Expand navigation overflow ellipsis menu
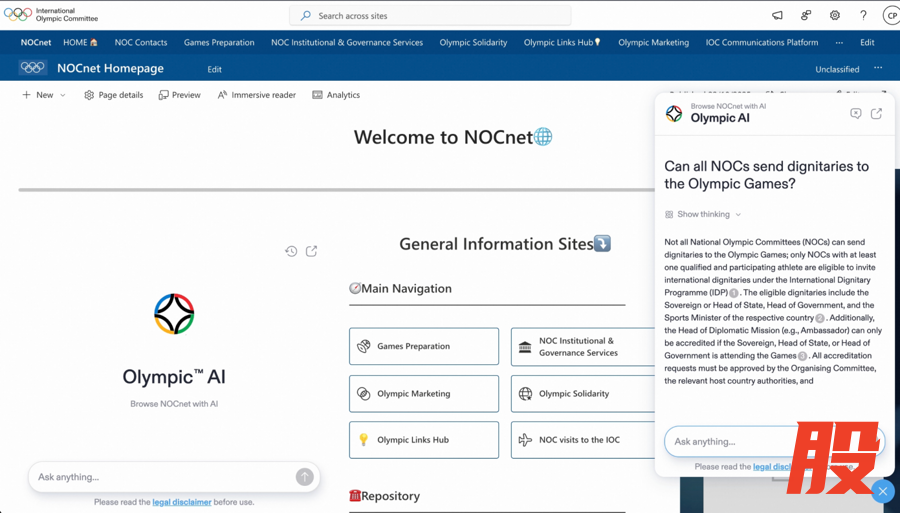Image resolution: width=900 pixels, height=513 pixels. click(839, 43)
